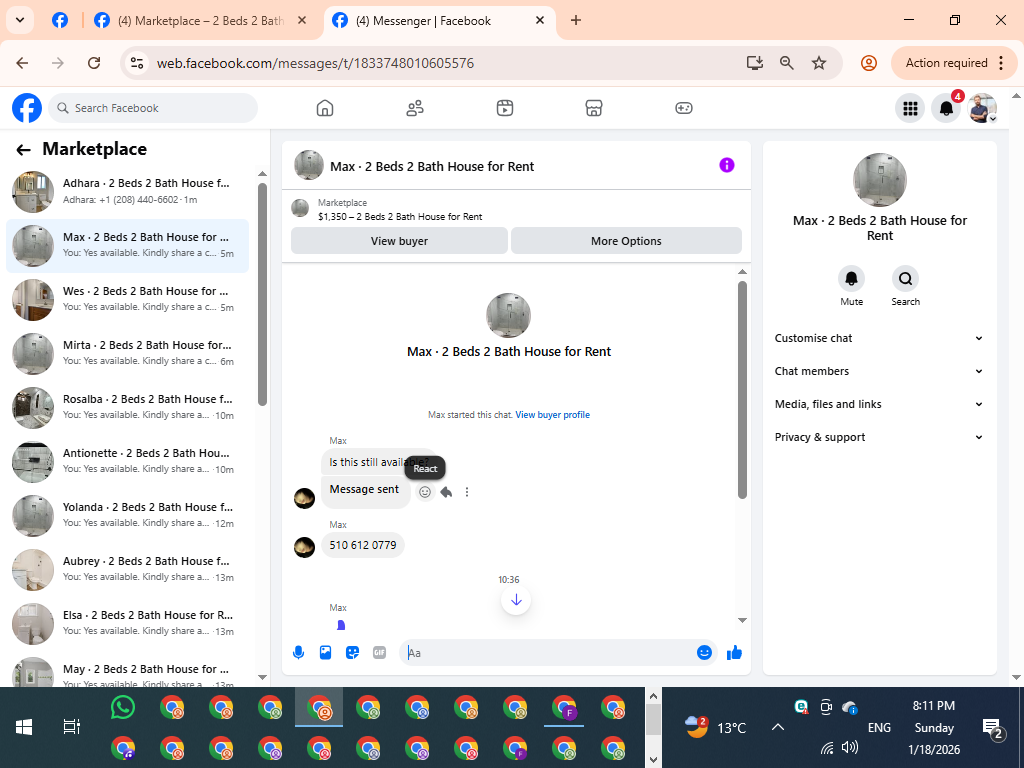Click the chat messages scrollbar
Screen dimensions: 1024x768
[x=742, y=390]
